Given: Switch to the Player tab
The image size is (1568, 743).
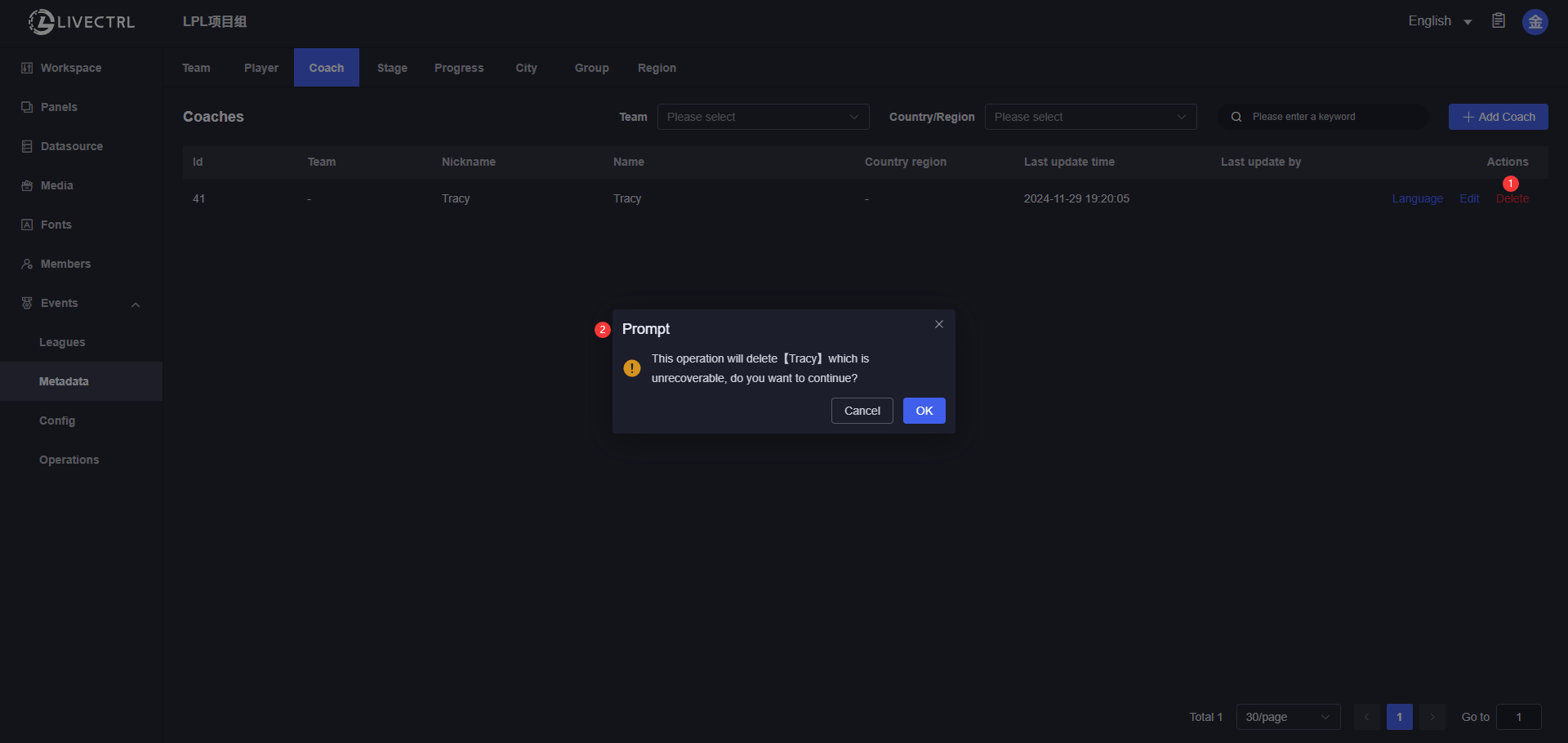Looking at the screenshot, I should pyautogui.click(x=261, y=68).
